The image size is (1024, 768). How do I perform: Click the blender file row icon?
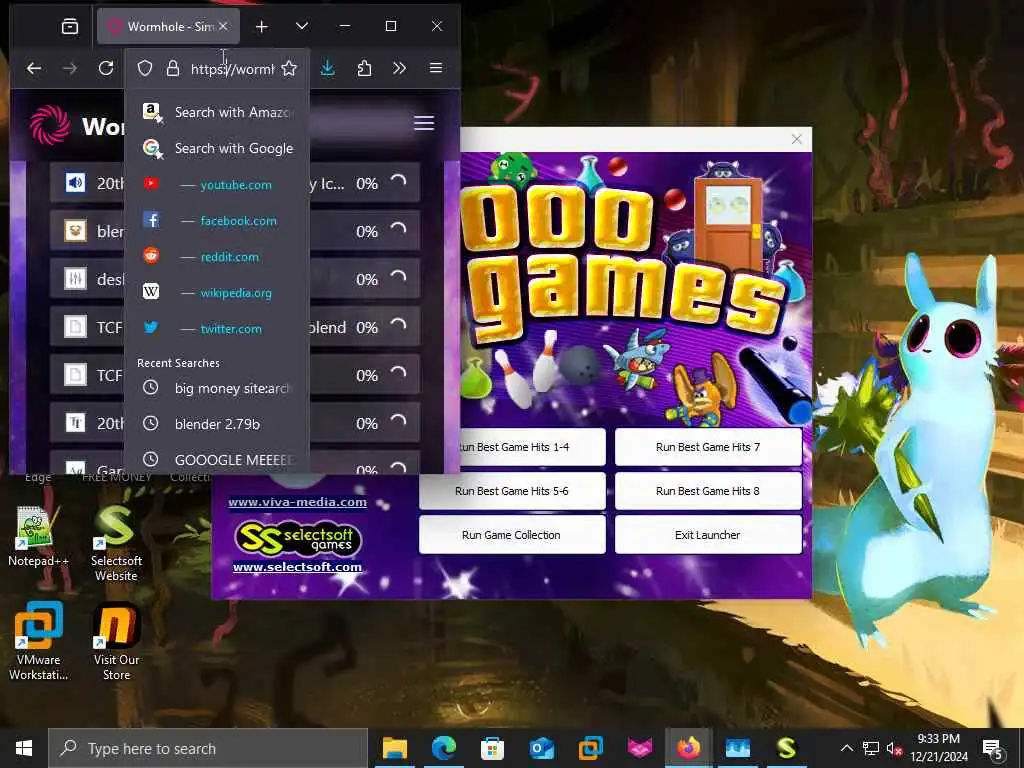(75, 231)
